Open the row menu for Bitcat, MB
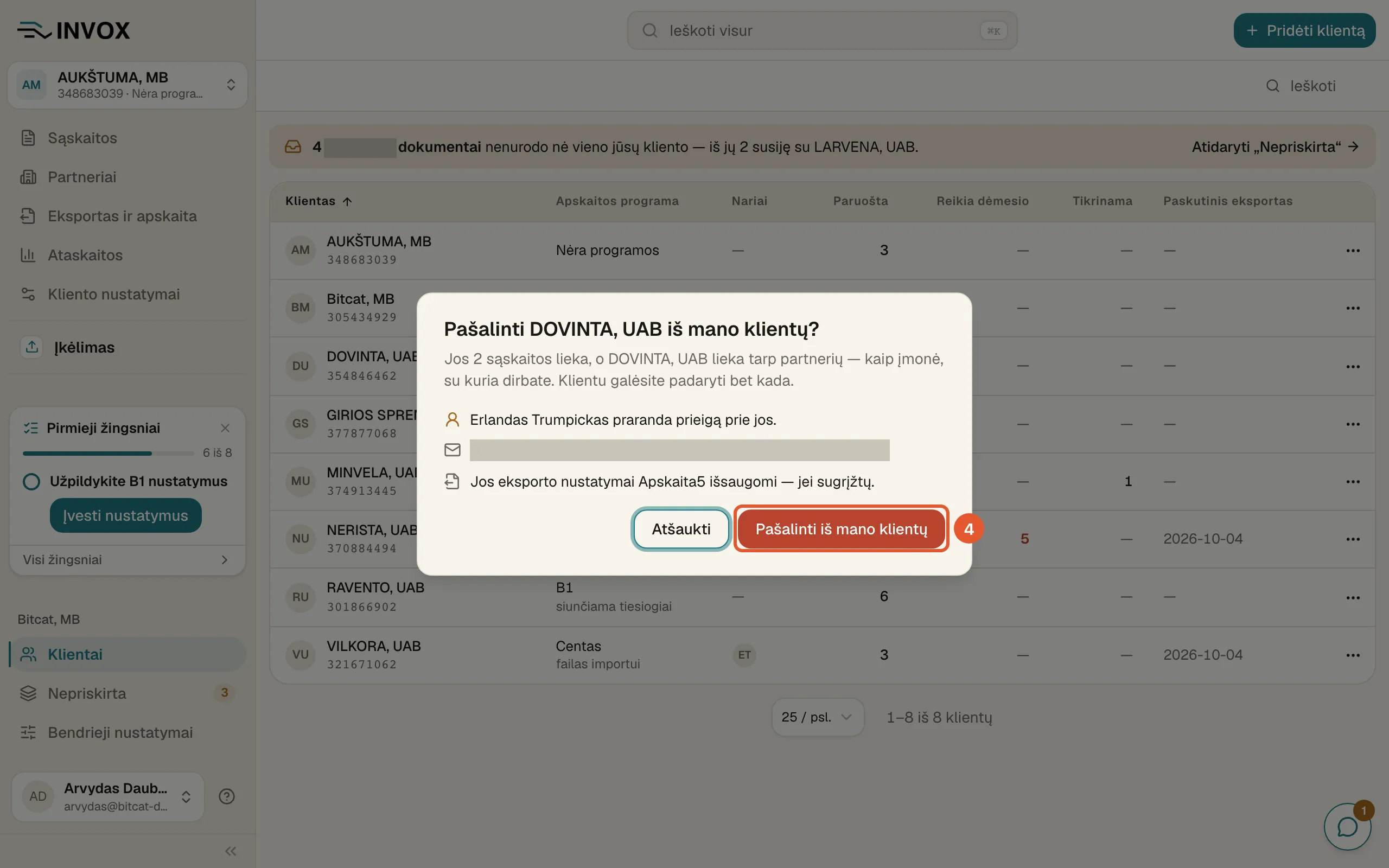 point(1353,308)
